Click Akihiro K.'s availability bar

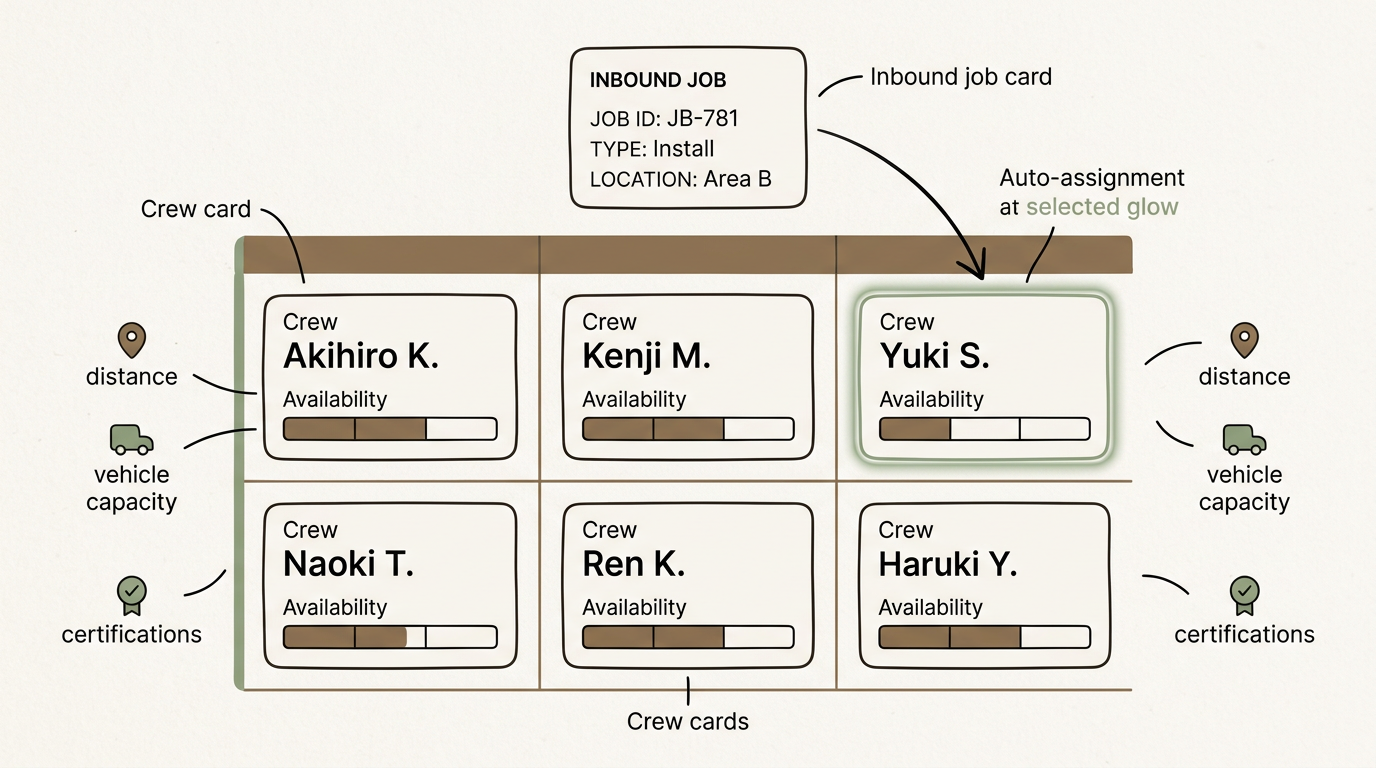(x=390, y=429)
